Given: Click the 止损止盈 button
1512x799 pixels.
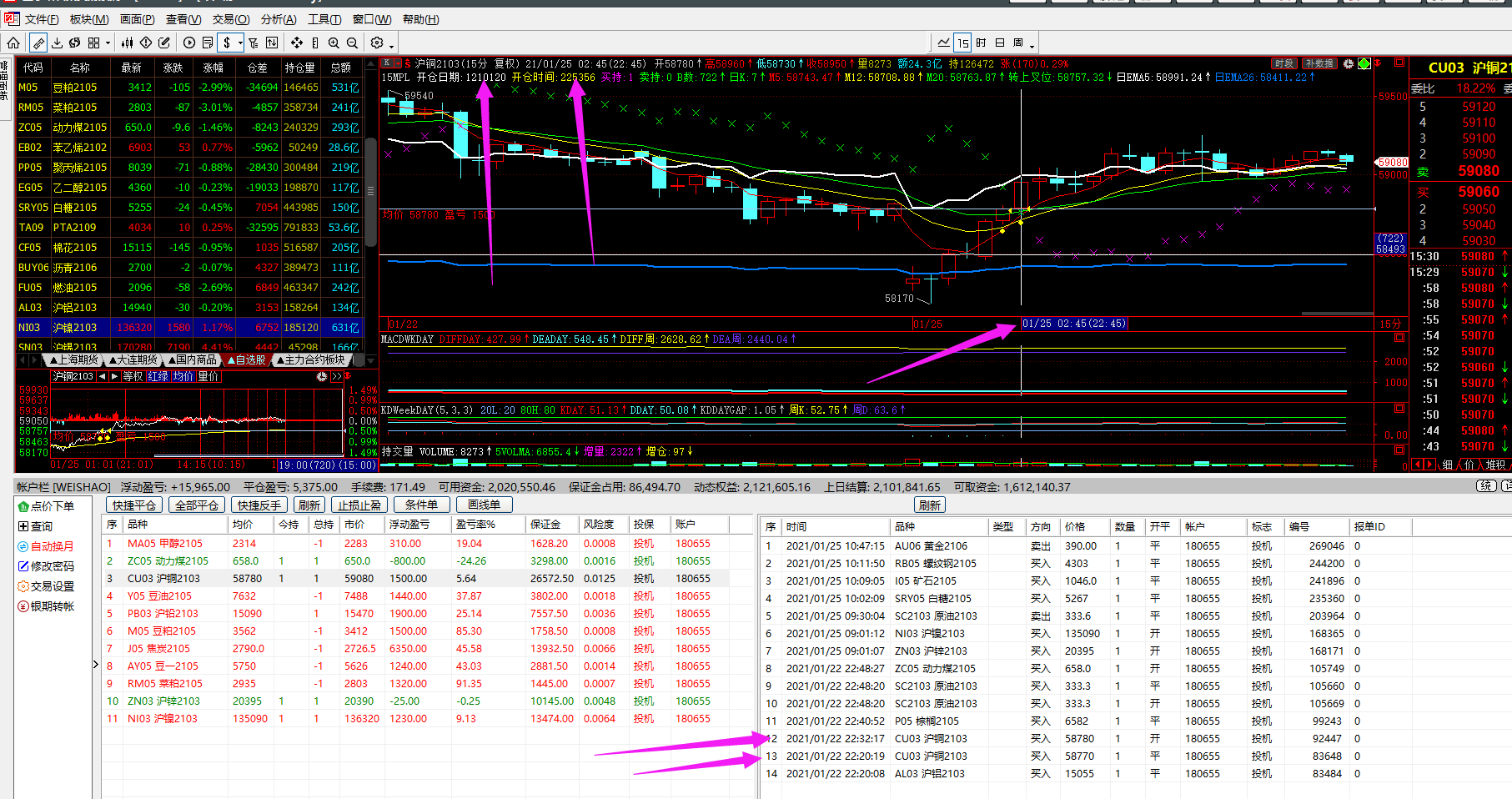Looking at the screenshot, I should (359, 505).
